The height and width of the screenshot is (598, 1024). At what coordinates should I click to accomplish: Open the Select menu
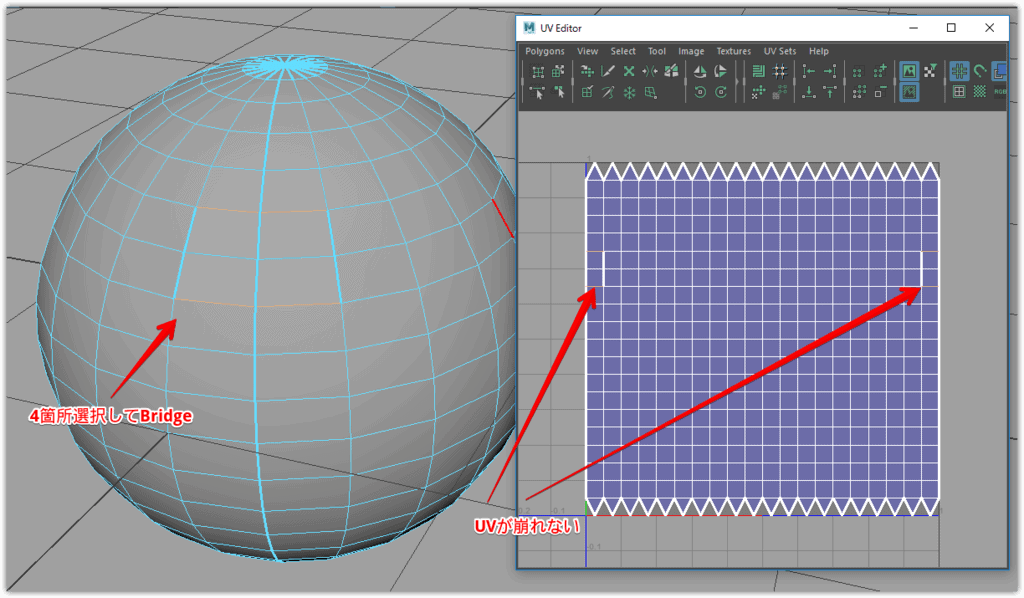pos(623,51)
